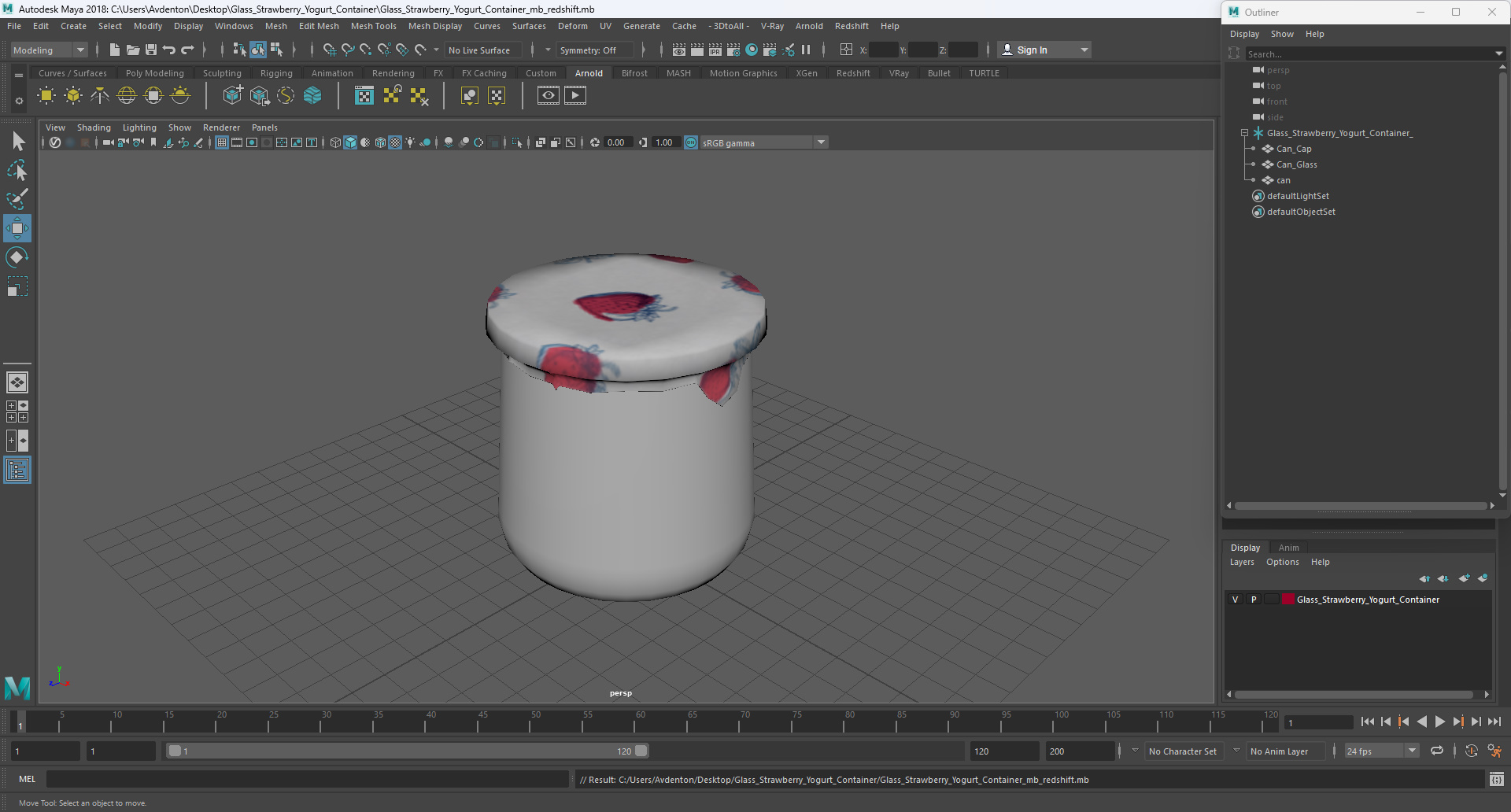Open the Symmetry Off dropdown

595,50
